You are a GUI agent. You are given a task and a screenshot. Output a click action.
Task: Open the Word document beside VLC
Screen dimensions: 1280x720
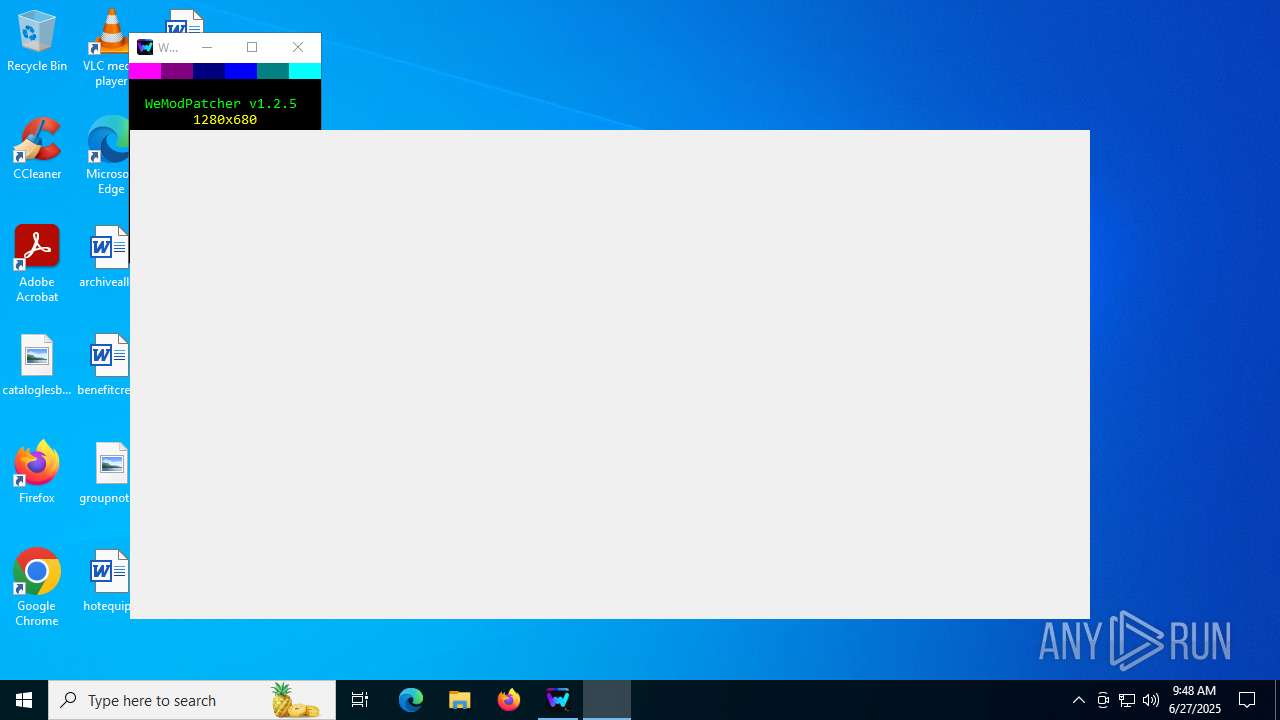[185, 21]
